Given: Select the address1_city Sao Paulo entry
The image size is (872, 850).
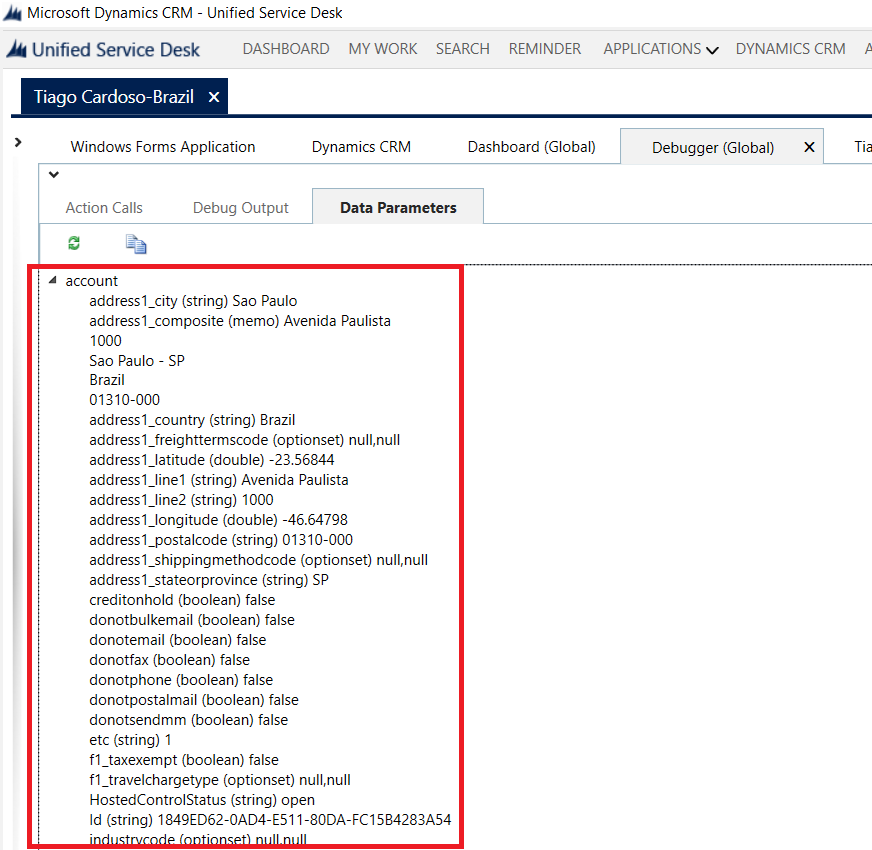Looking at the screenshot, I should (193, 300).
